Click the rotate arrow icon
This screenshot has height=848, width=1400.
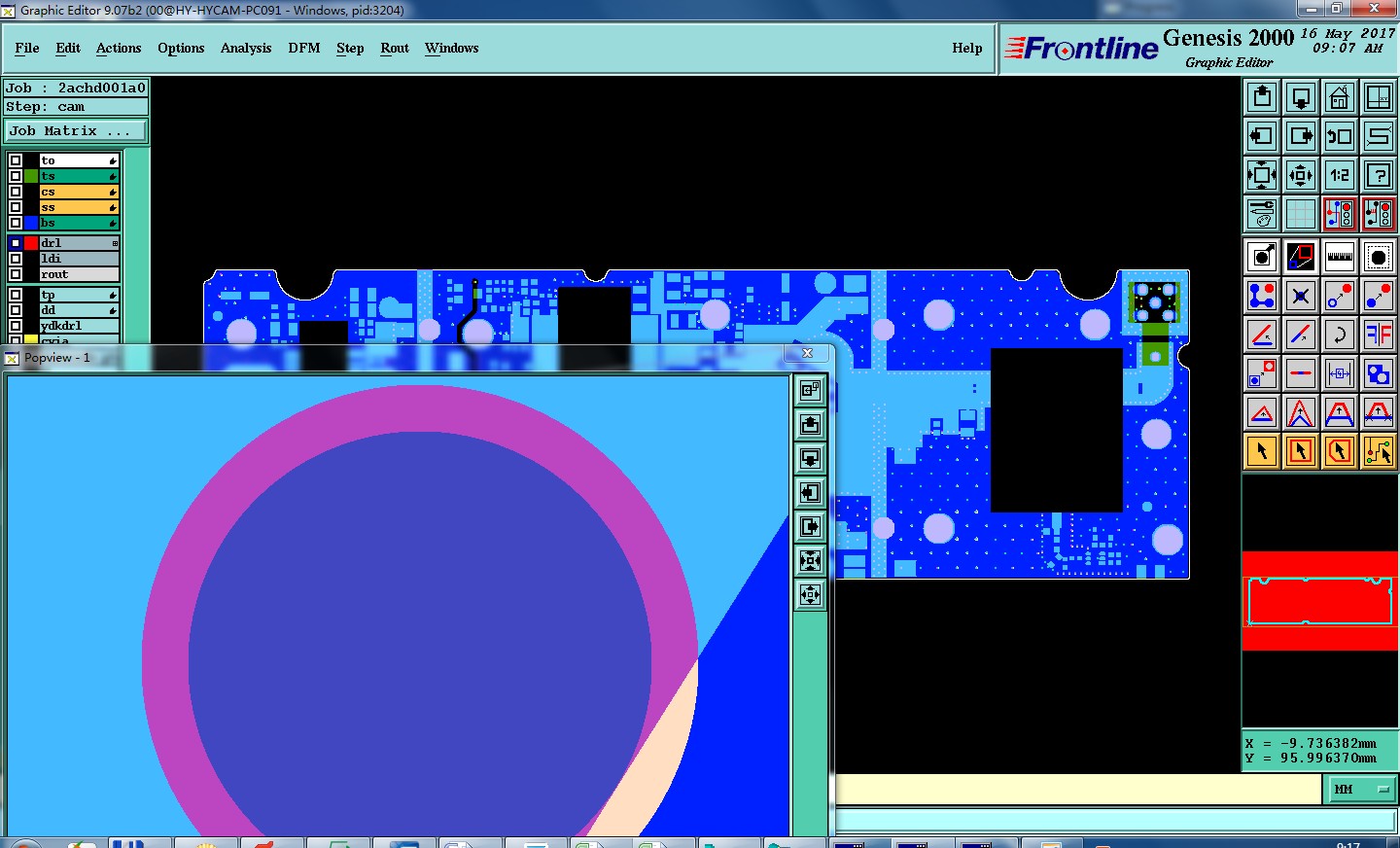(x=1339, y=335)
